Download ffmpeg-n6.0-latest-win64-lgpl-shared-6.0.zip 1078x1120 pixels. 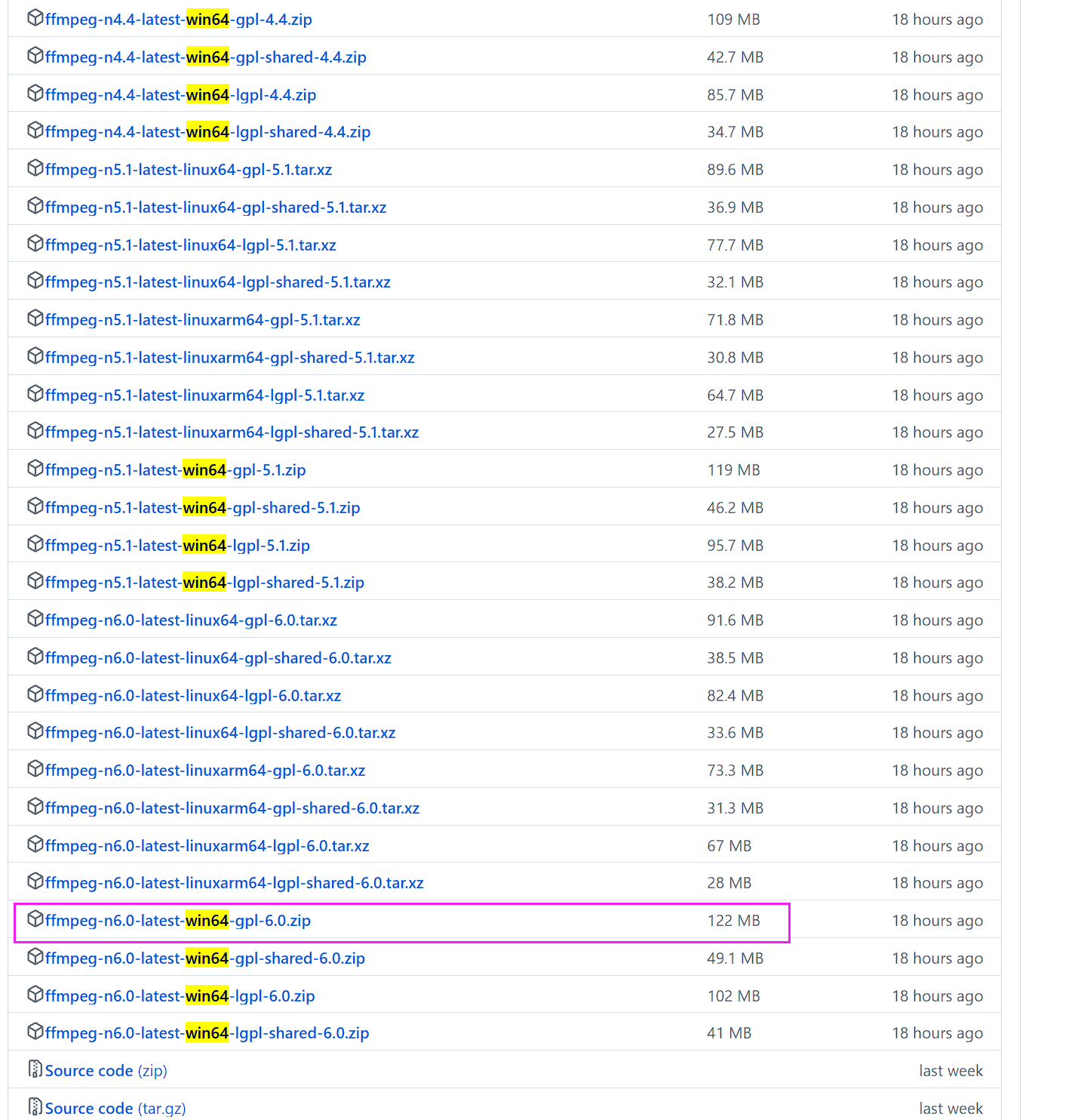coord(207,1033)
